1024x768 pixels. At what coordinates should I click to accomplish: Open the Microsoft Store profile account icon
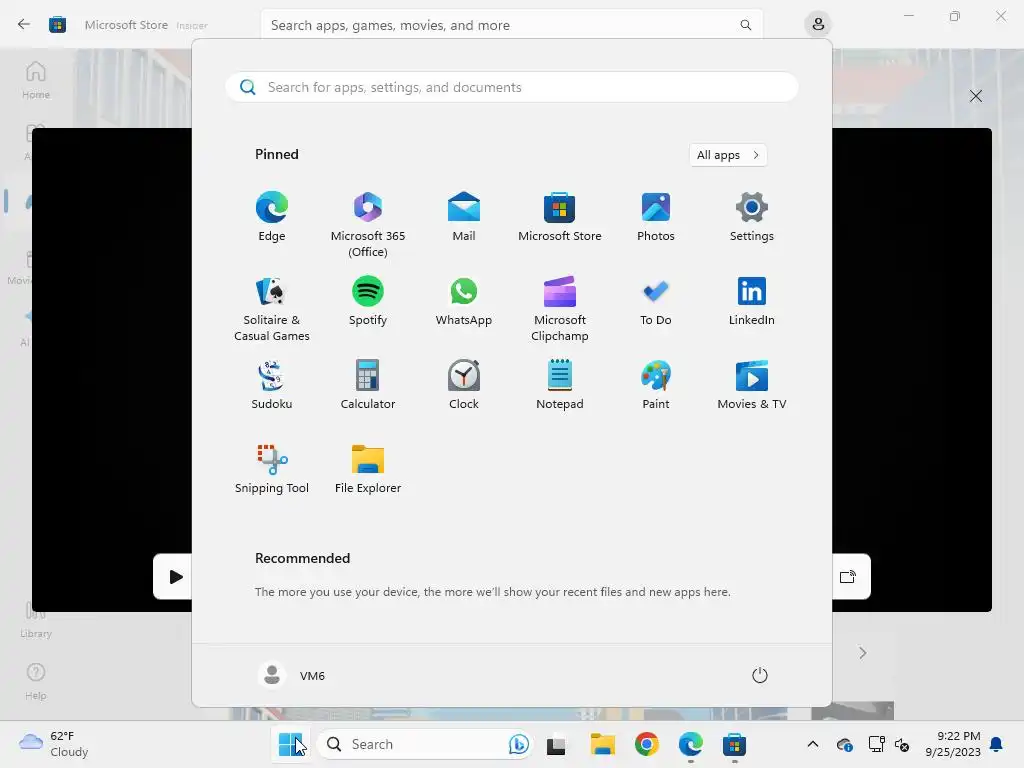pos(818,25)
